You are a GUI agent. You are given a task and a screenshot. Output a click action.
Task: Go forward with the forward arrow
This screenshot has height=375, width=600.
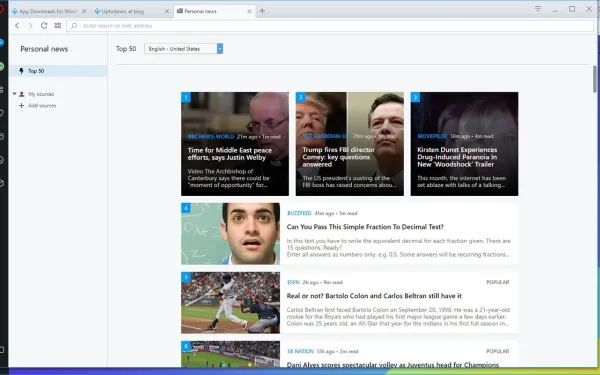30,26
